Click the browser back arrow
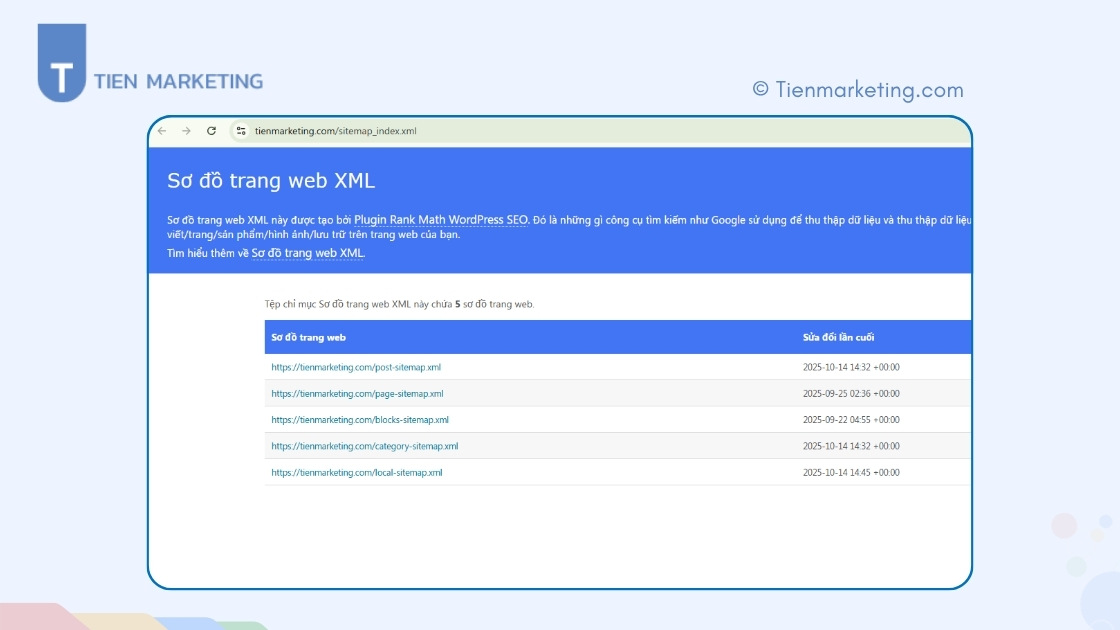Image resolution: width=1120 pixels, height=630 pixels. [x=163, y=131]
